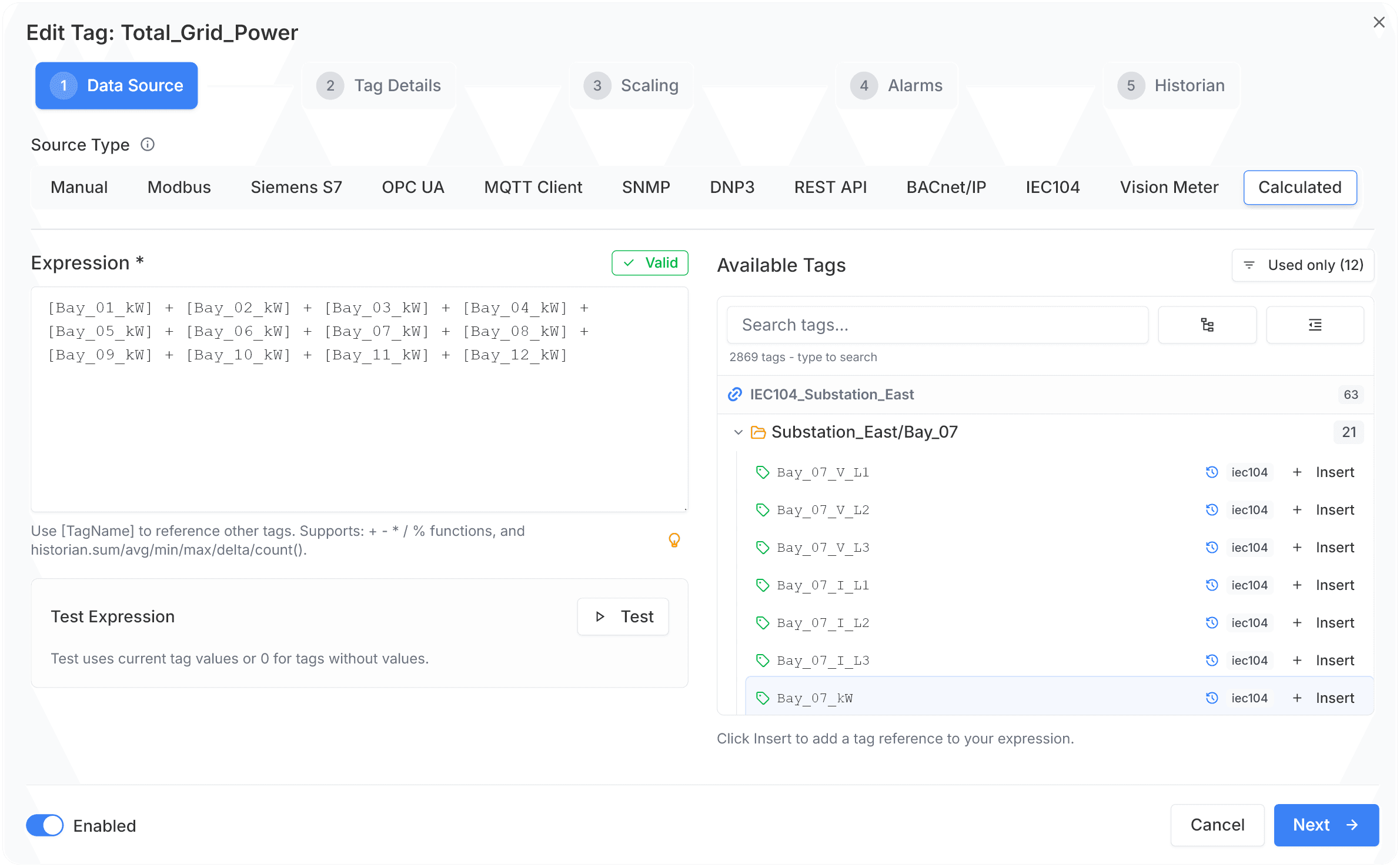Screen dimensions: 1400x867
Task: Collapse the Substation_East/Bay_07 folder
Action: 739,432
